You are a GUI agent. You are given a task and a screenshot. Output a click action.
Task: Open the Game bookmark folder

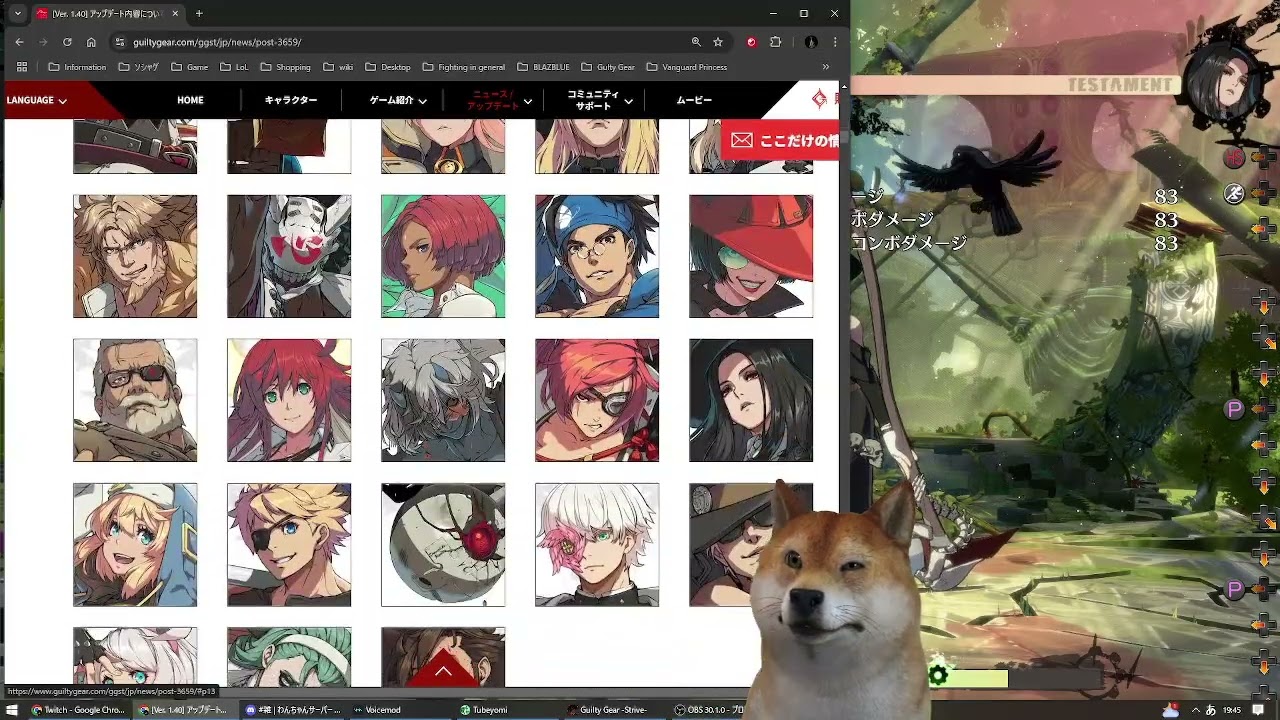189,67
